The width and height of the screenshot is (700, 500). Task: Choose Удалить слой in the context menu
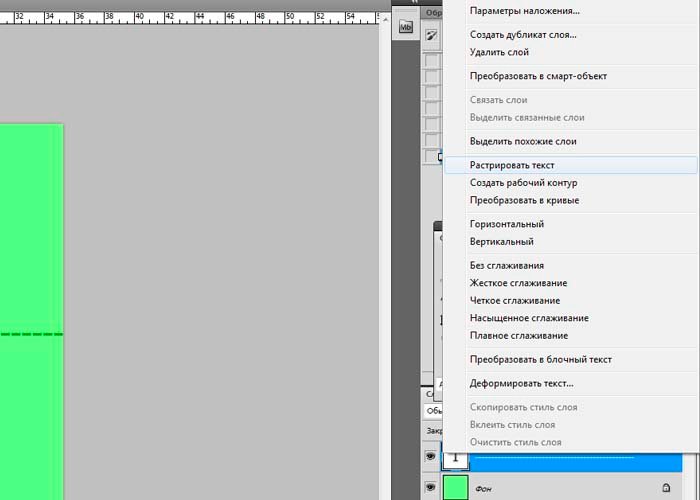pyautogui.click(x=499, y=52)
